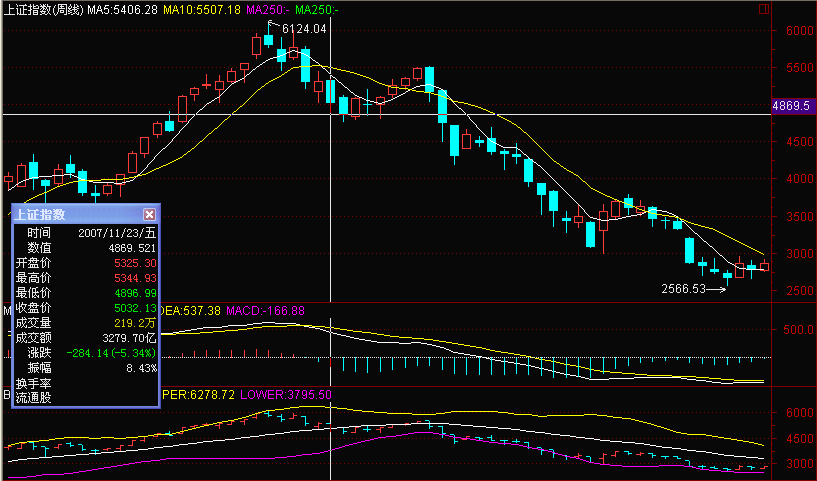Click the green MA250 indicator label
817x481 pixels.
pyautogui.click(x=315, y=9)
